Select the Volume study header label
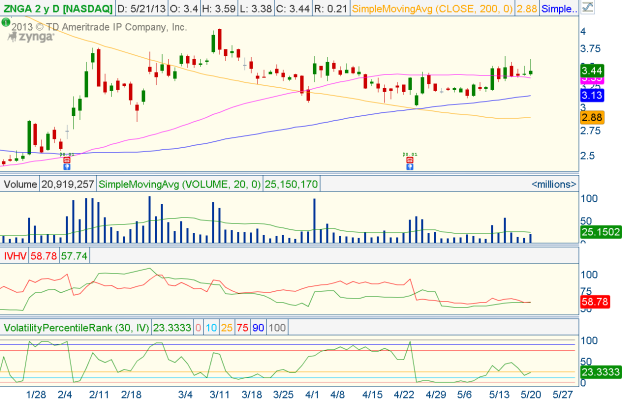 click(20, 184)
